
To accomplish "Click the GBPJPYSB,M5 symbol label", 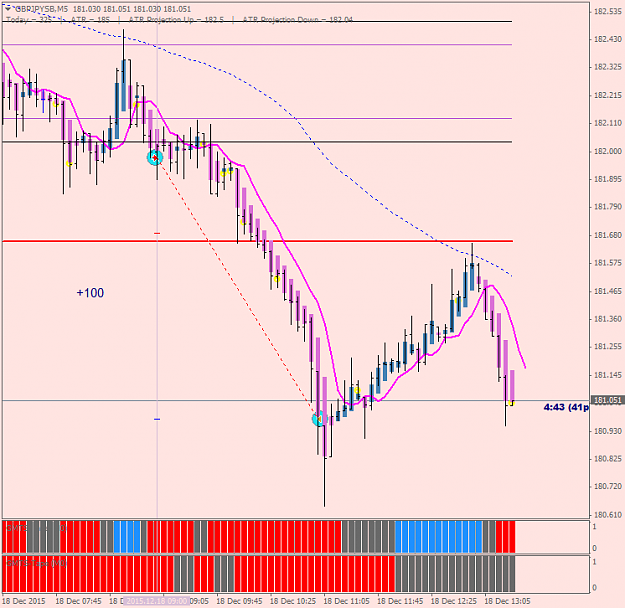I will click(41, 9).
